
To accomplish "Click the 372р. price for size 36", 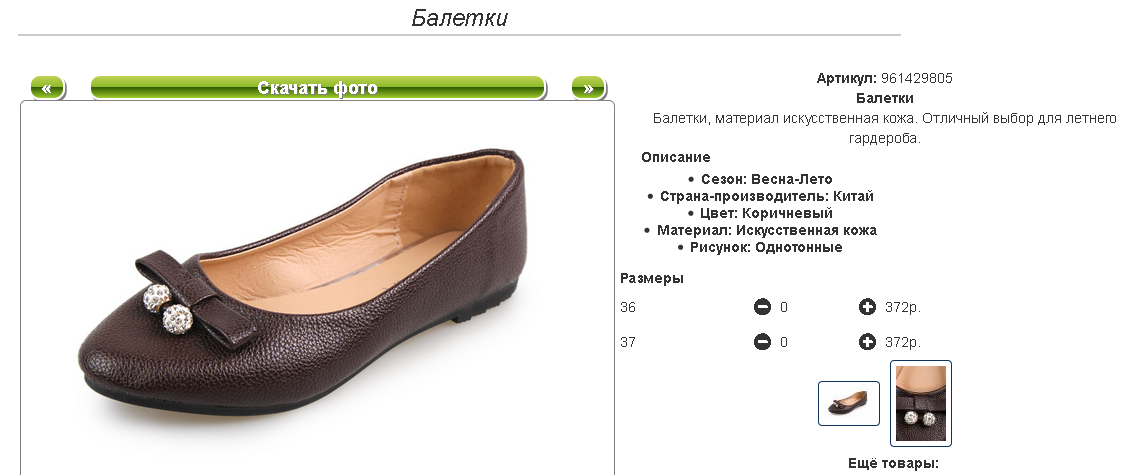I will click(x=903, y=308).
